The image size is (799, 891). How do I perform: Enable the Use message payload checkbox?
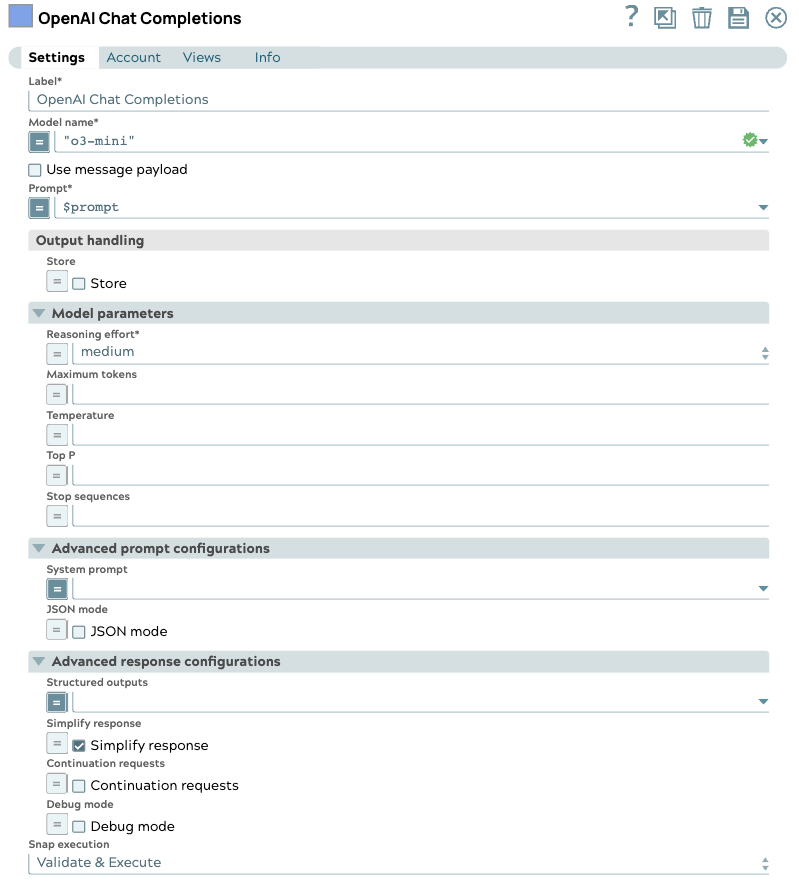coord(35,170)
